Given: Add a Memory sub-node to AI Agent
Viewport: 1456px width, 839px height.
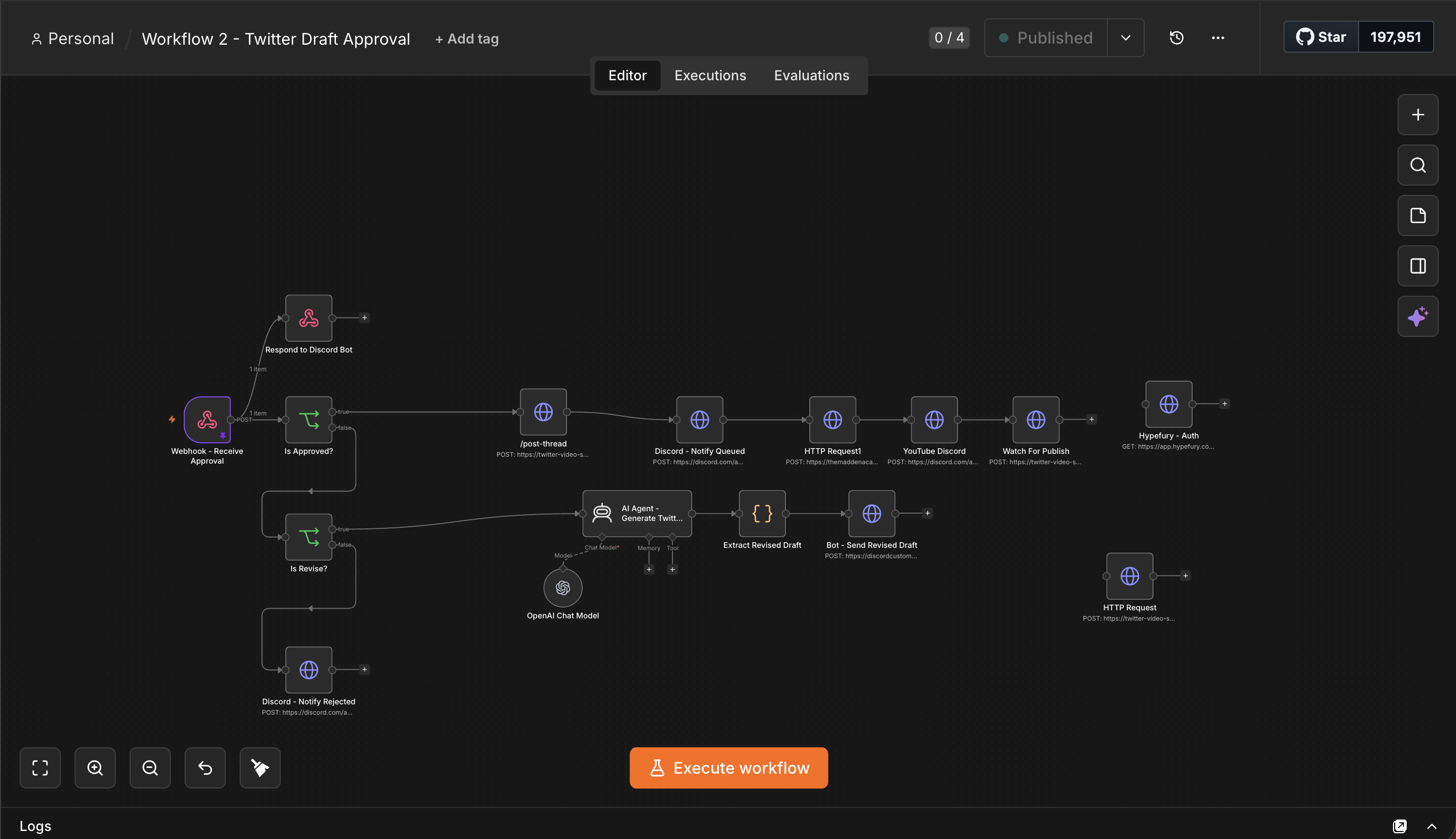Looking at the screenshot, I should click(x=648, y=569).
